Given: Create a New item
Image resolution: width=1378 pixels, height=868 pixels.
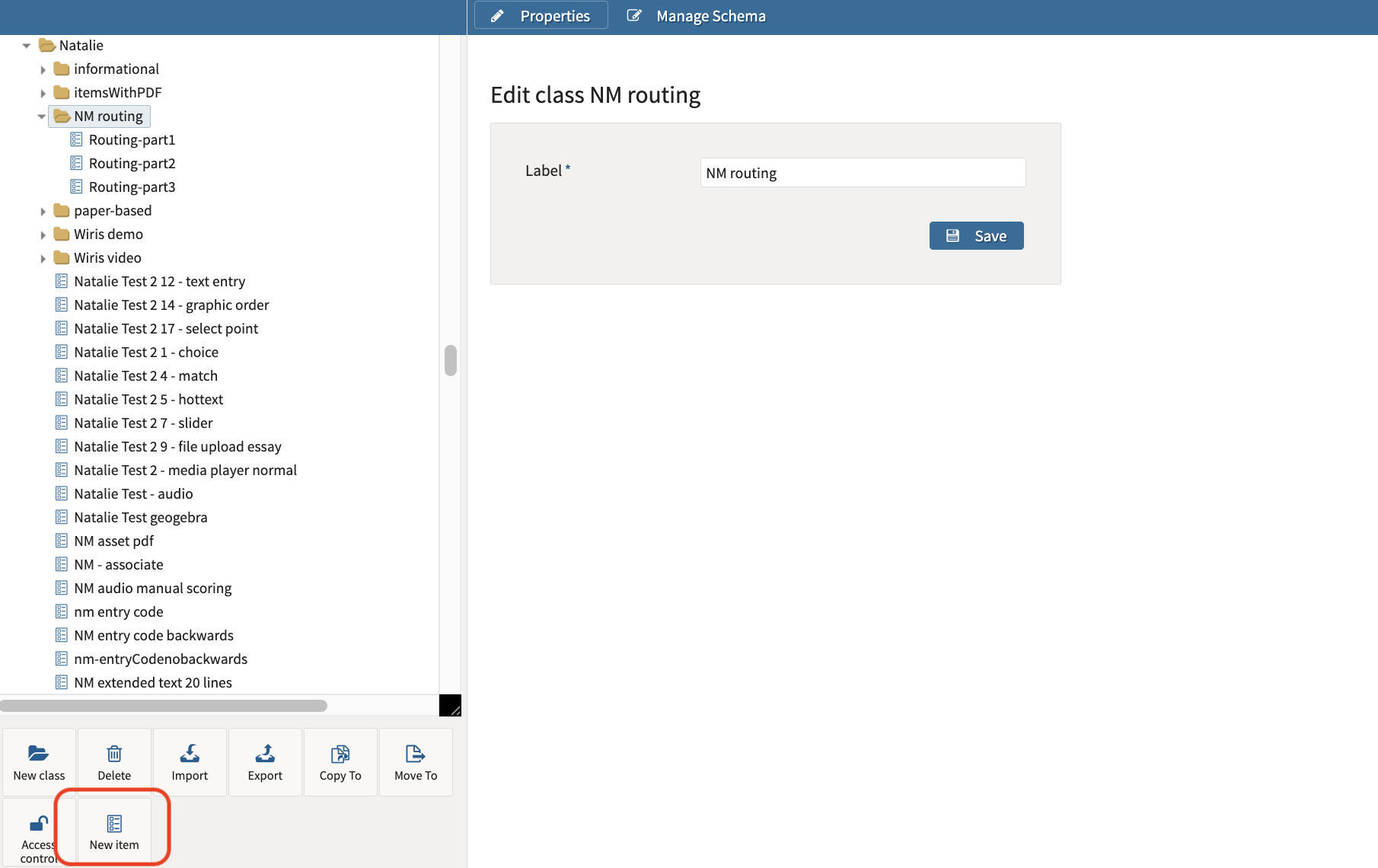Looking at the screenshot, I should [114, 831].
